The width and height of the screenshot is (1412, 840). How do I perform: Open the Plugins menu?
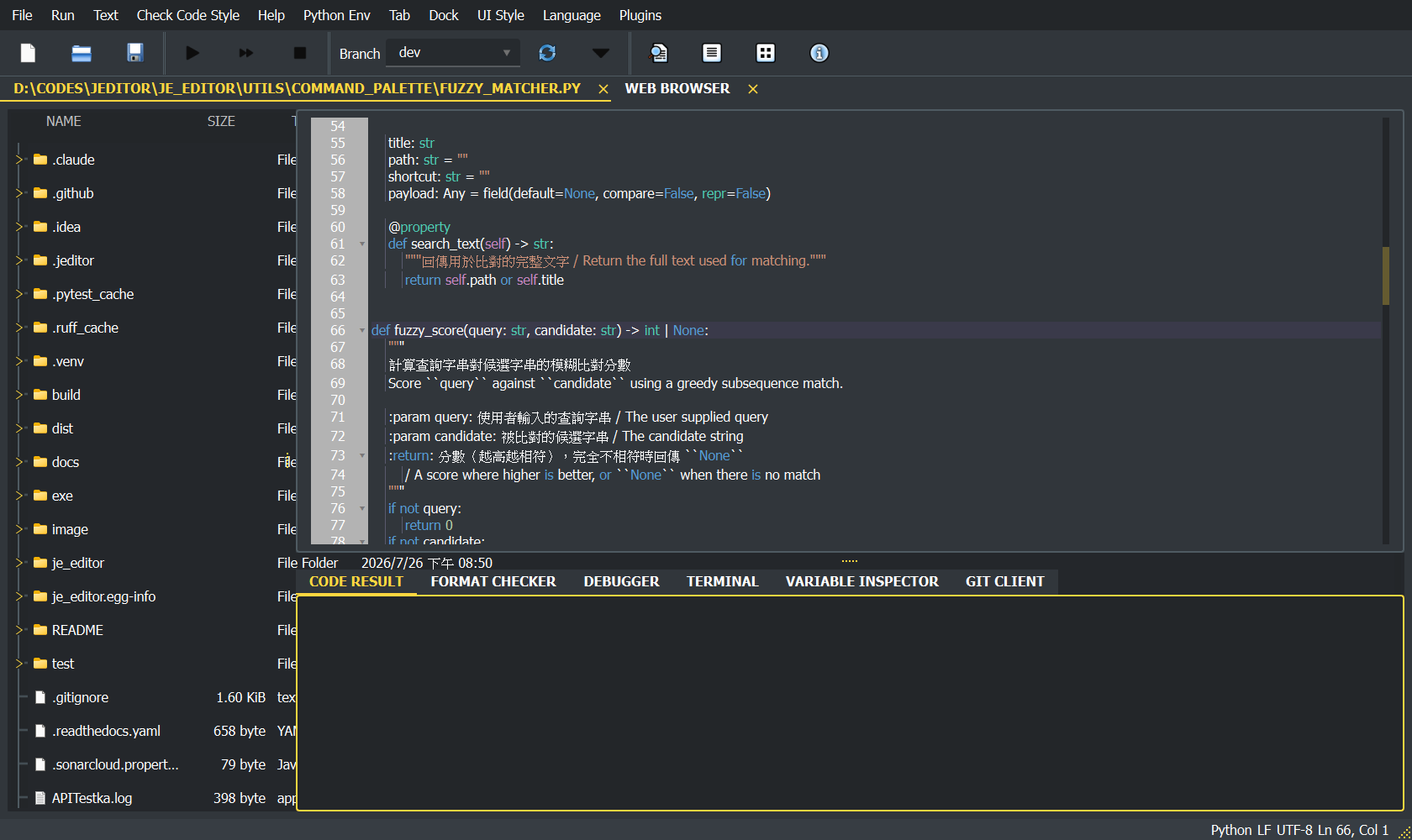point(640,15)
